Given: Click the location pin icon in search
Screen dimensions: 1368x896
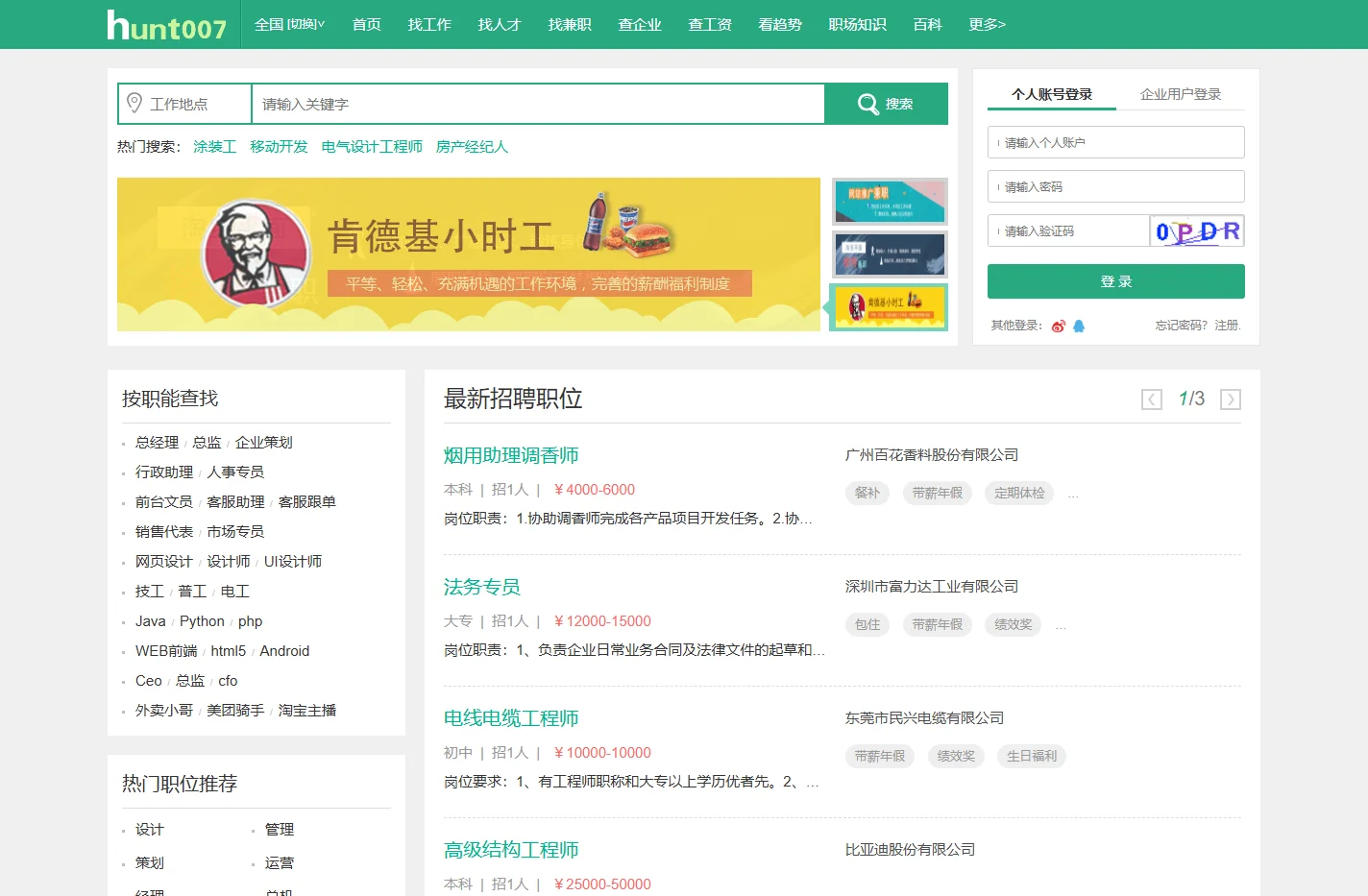Looking at the screenshot, I should 134,103.
